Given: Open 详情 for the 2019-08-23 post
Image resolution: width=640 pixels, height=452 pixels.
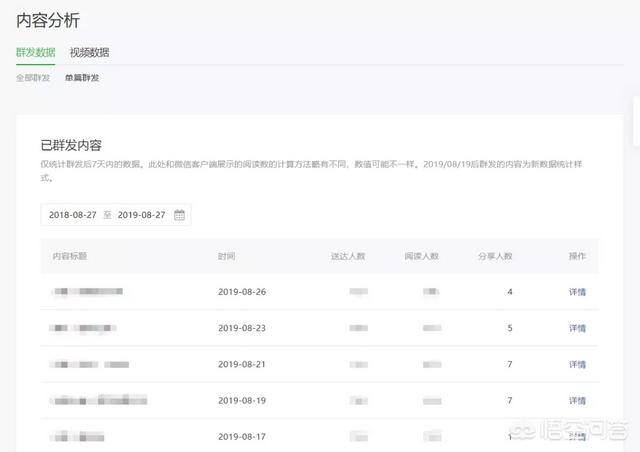Looking at the screenshot, I should (577, 328).
